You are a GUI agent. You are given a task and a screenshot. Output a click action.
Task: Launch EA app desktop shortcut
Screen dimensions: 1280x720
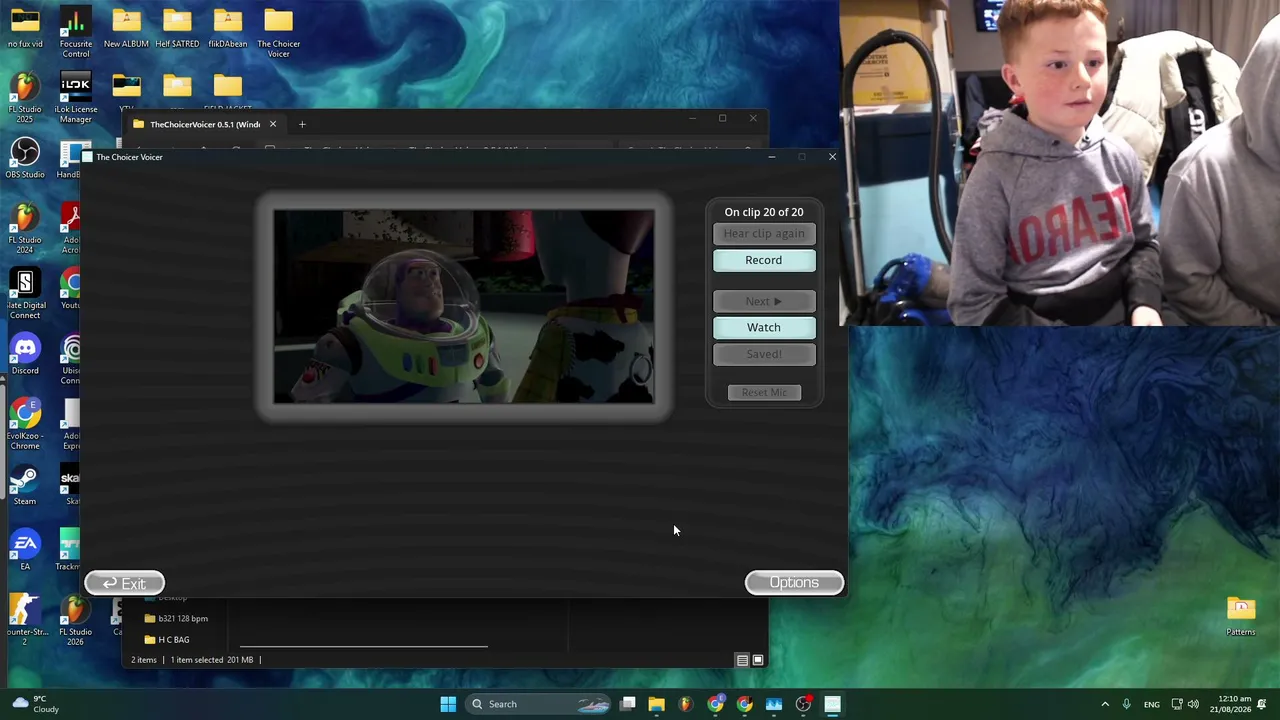click(x=25, y=551)
